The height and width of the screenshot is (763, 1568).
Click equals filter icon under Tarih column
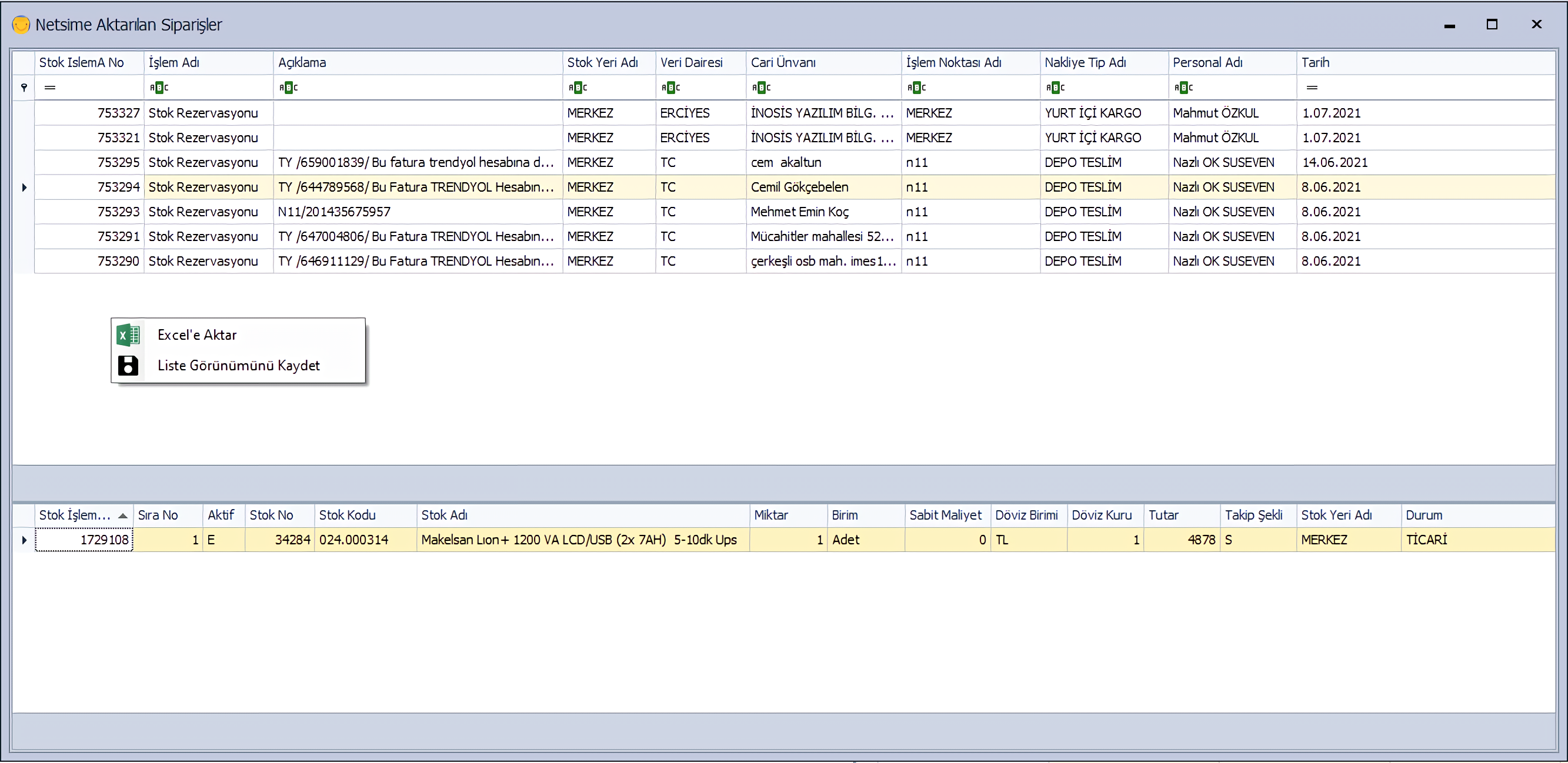[1312, 88]
